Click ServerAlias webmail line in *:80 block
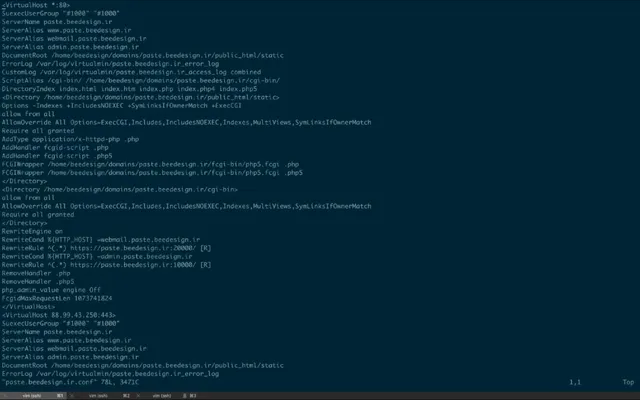This screenshot has width=640, height=400. tap(74, 39)
